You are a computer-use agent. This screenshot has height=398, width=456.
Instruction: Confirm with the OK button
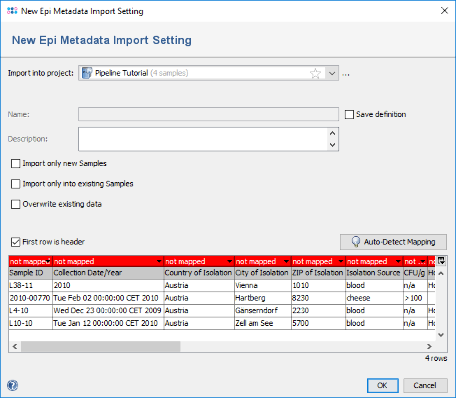coord(383,386)
